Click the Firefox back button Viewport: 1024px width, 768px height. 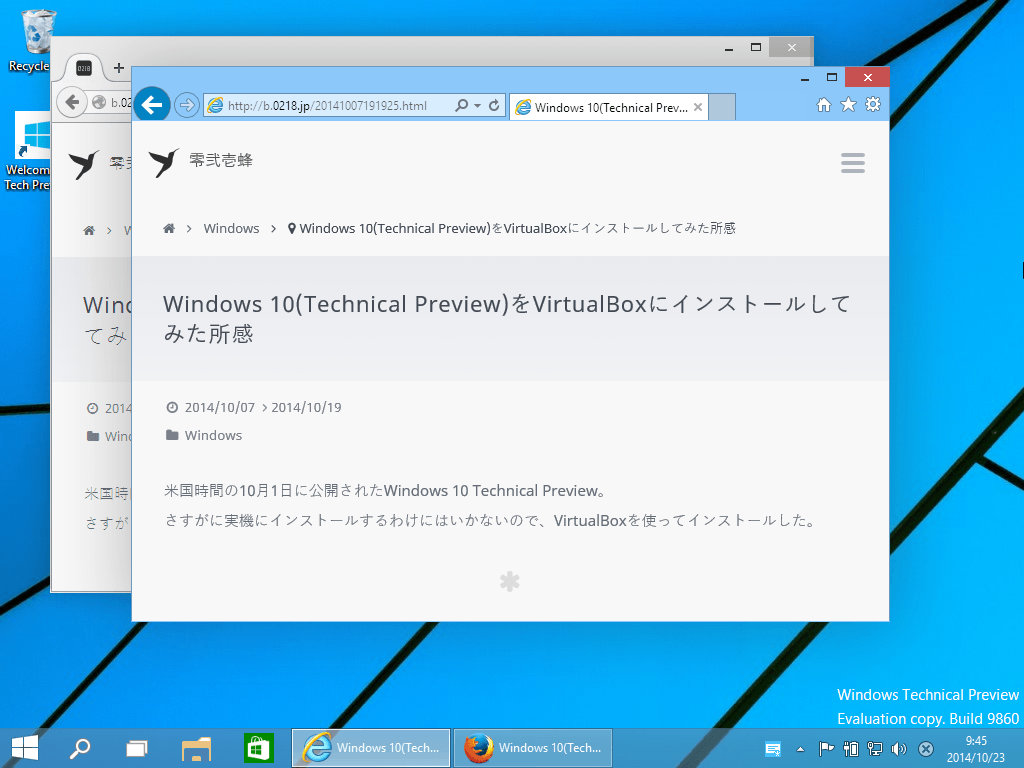pyautogui.click(x=72, y=103)
